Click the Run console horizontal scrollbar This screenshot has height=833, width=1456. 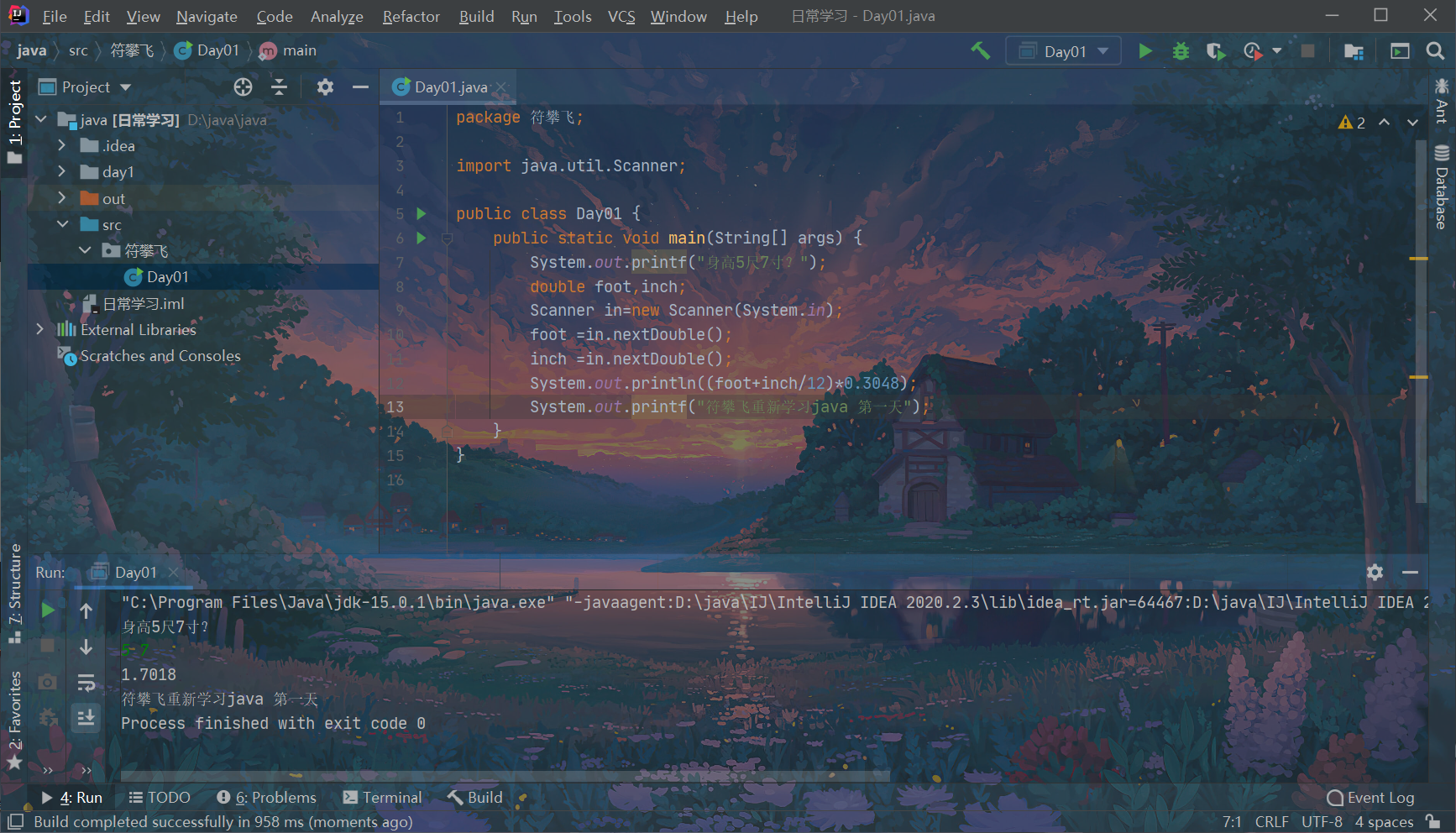click(x=505, y=776)
